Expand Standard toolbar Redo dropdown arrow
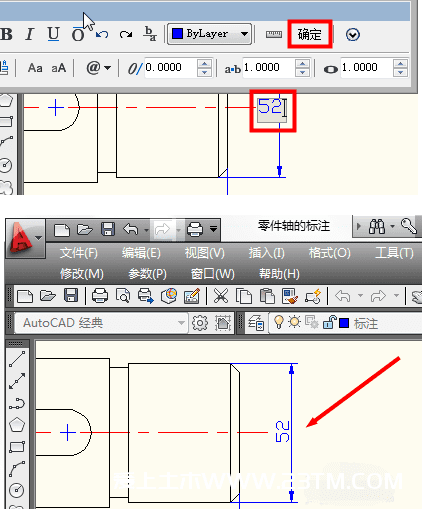422x509 pixels. 396,295
